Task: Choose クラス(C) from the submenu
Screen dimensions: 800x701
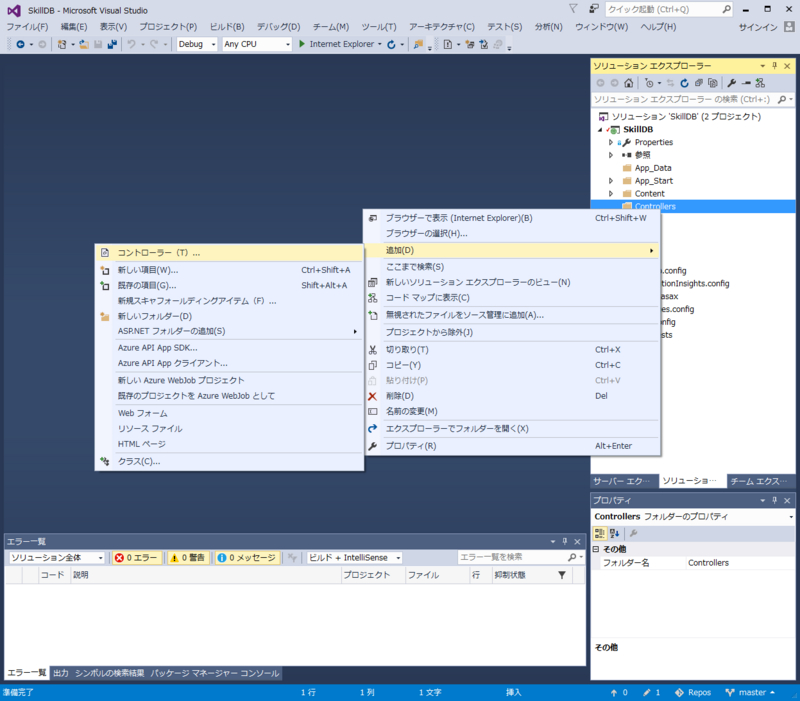Action: pos(229,461)
